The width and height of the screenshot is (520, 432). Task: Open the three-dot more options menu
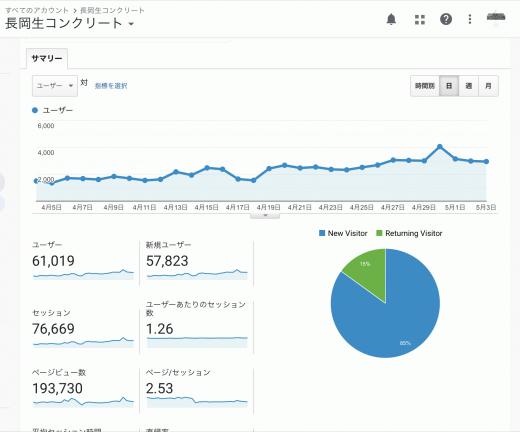click(x=470, y=19)
